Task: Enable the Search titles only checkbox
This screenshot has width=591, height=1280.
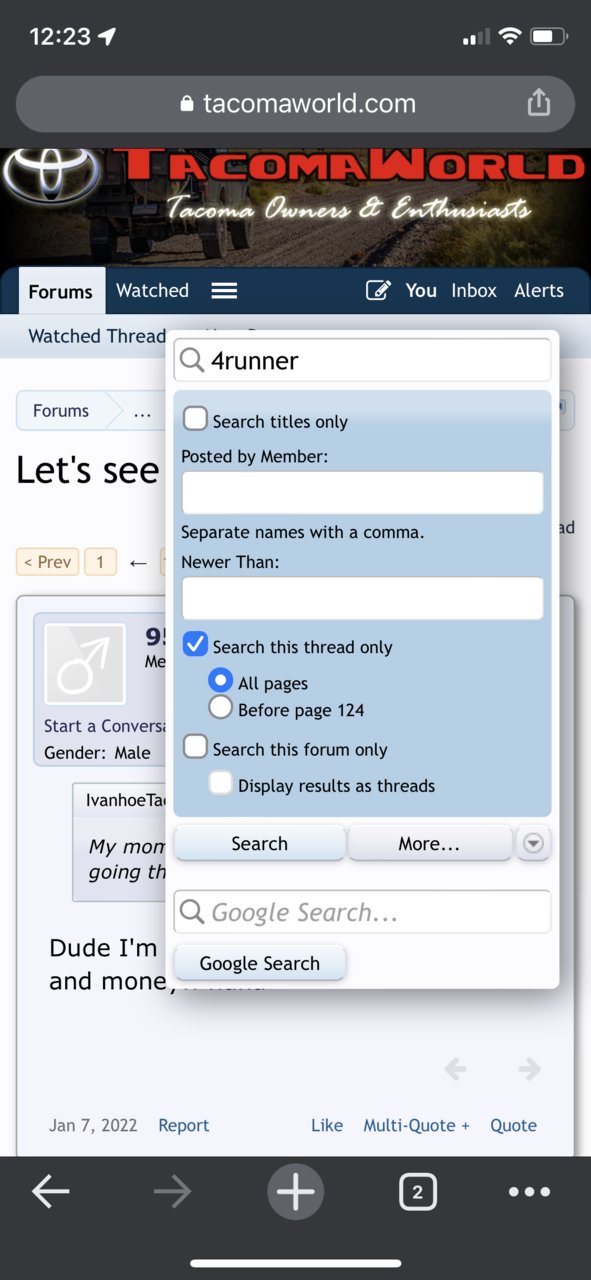Action: [x=196, y=420]
